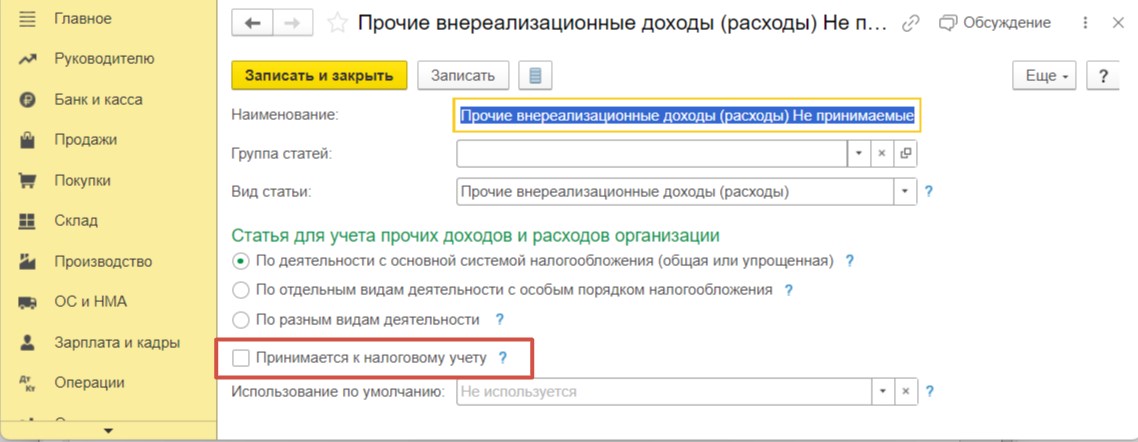Expand more sidebar sections arrow
This screenshot has width=1138, height=442.
109,431
